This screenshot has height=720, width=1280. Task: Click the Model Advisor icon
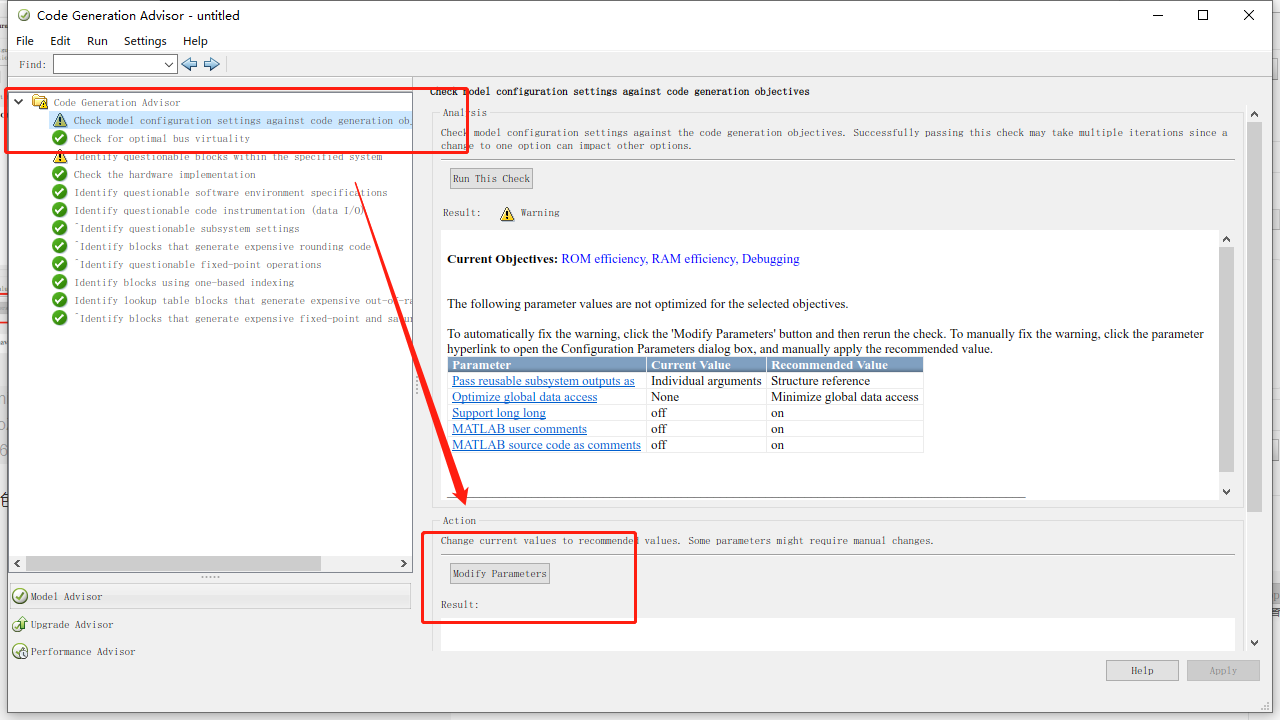20,596
